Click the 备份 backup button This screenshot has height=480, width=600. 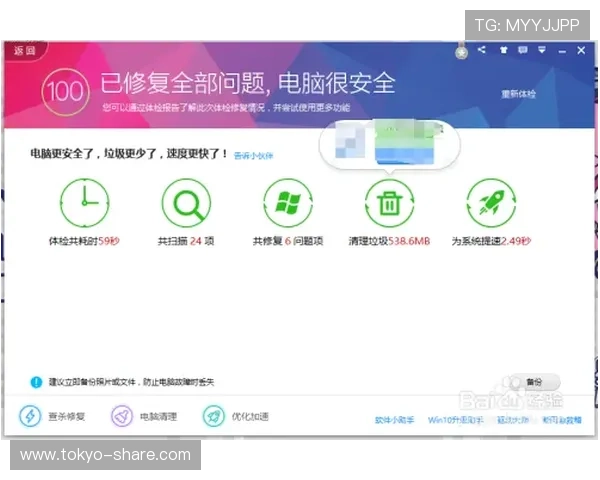click(x=534, y=382)
